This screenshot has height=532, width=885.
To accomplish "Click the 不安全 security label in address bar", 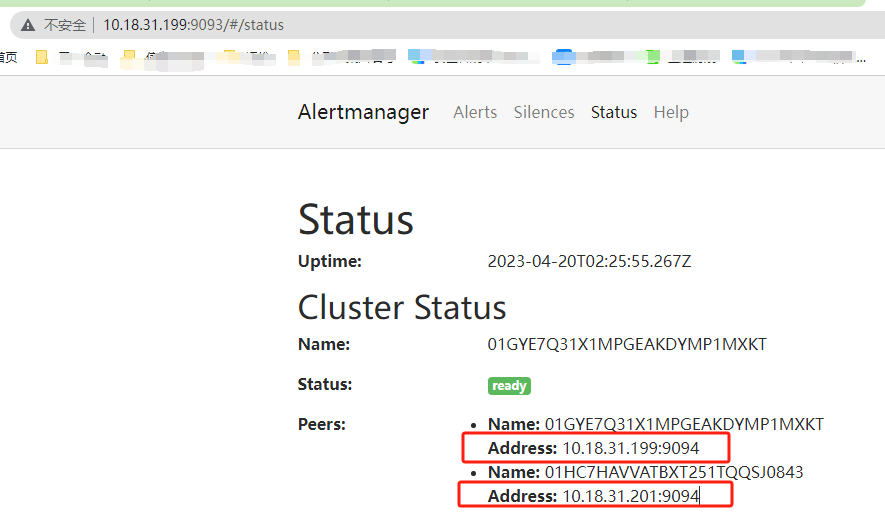I will tap(65, 25).
